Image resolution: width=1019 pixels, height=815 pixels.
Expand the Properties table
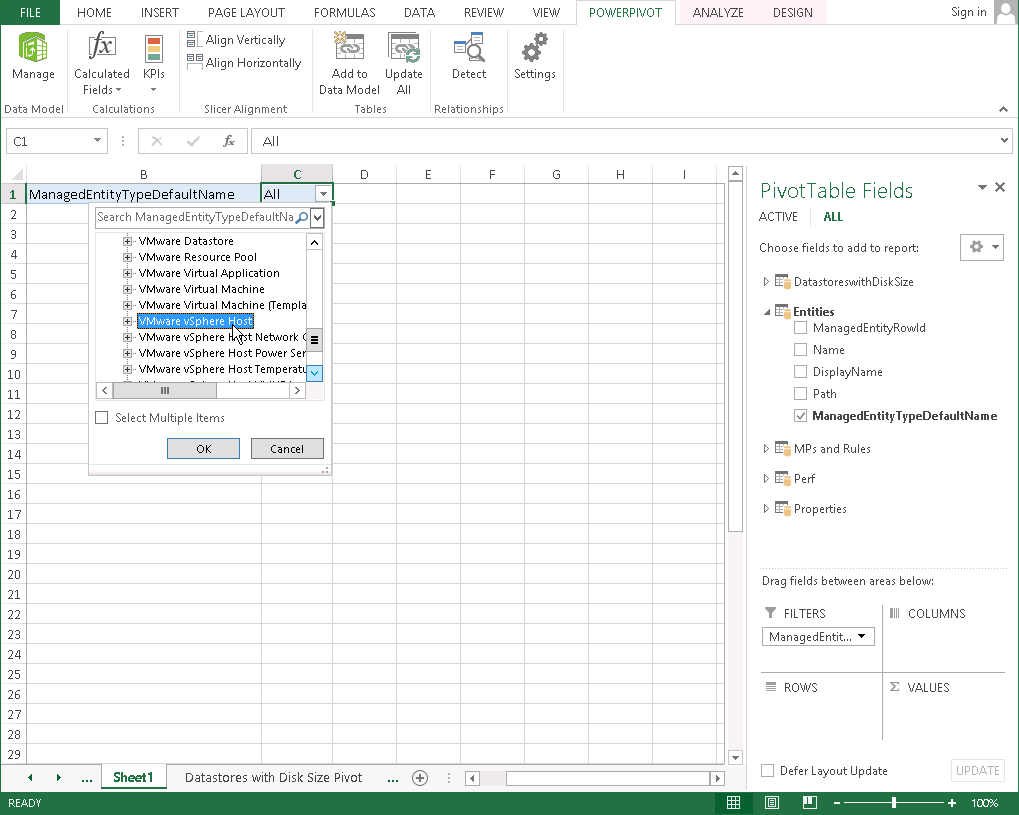point(766,508)
